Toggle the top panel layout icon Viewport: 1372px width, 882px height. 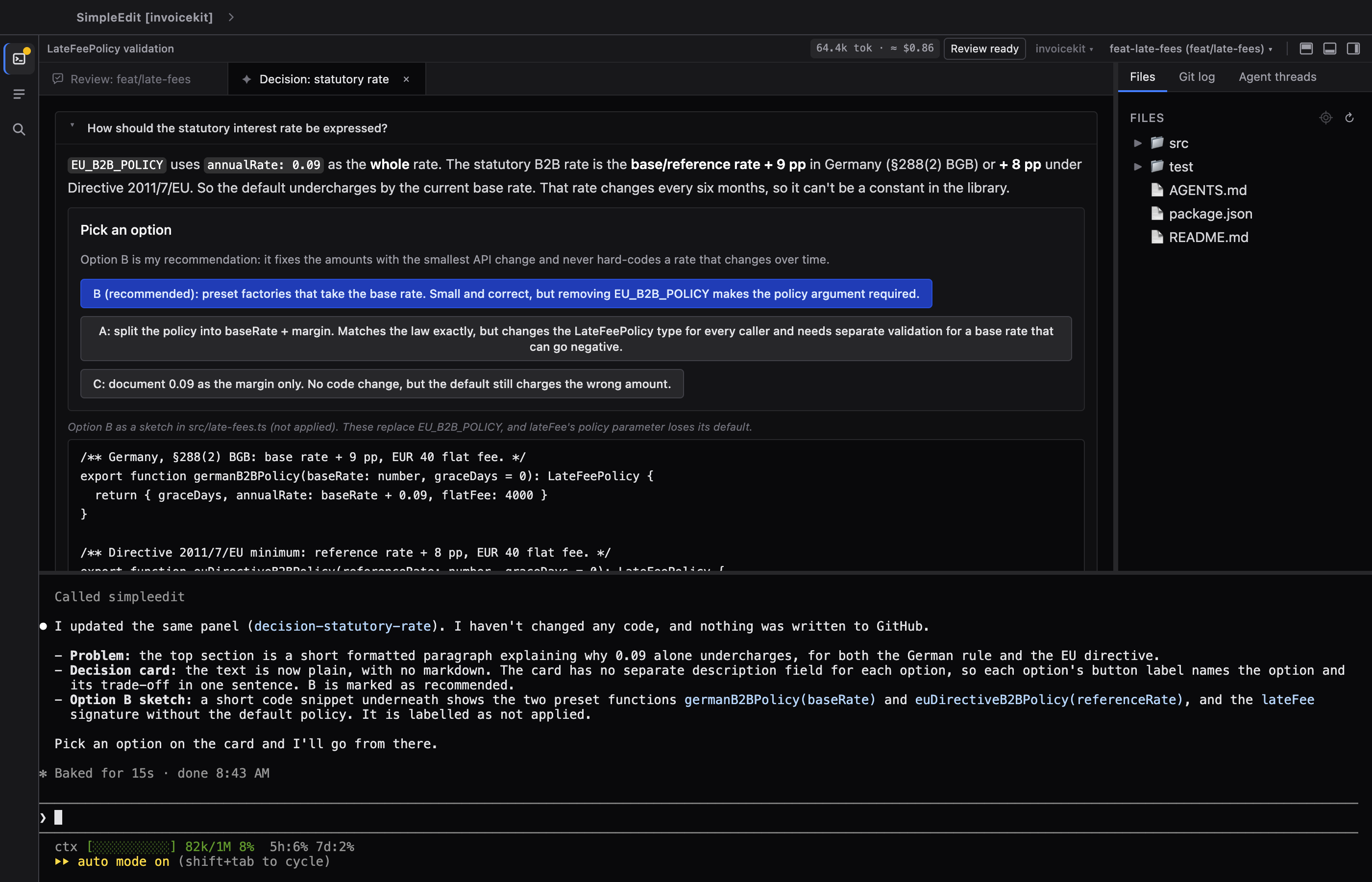pyautogui.click(x=1306, y=49)
